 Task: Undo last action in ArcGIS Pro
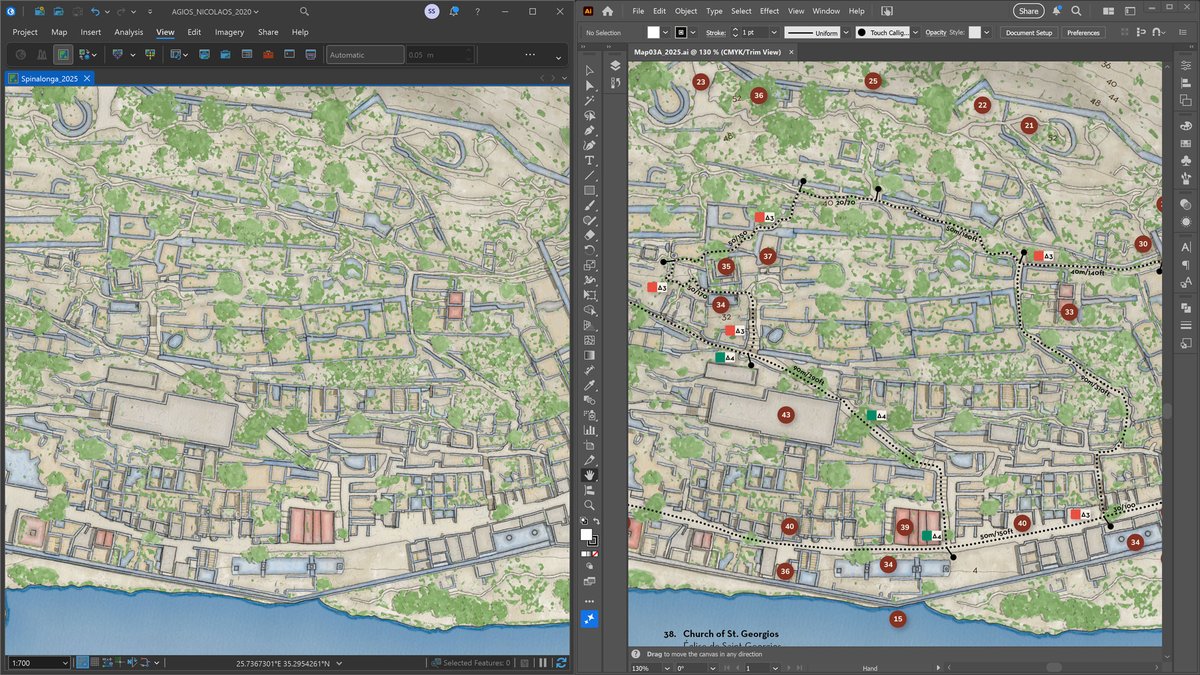coord(96,11)
